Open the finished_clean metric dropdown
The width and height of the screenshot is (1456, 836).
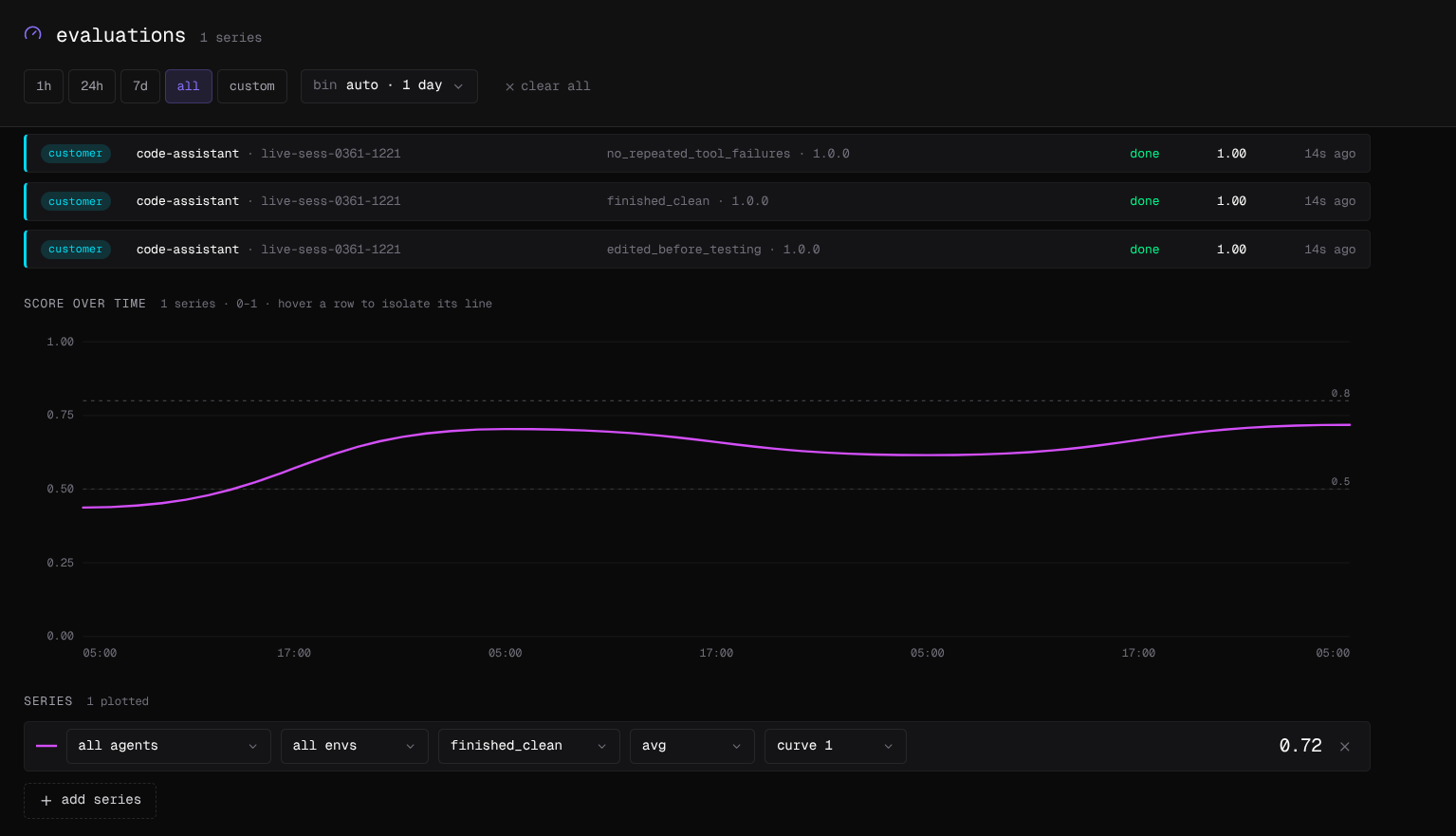click(x=529, y=746)
